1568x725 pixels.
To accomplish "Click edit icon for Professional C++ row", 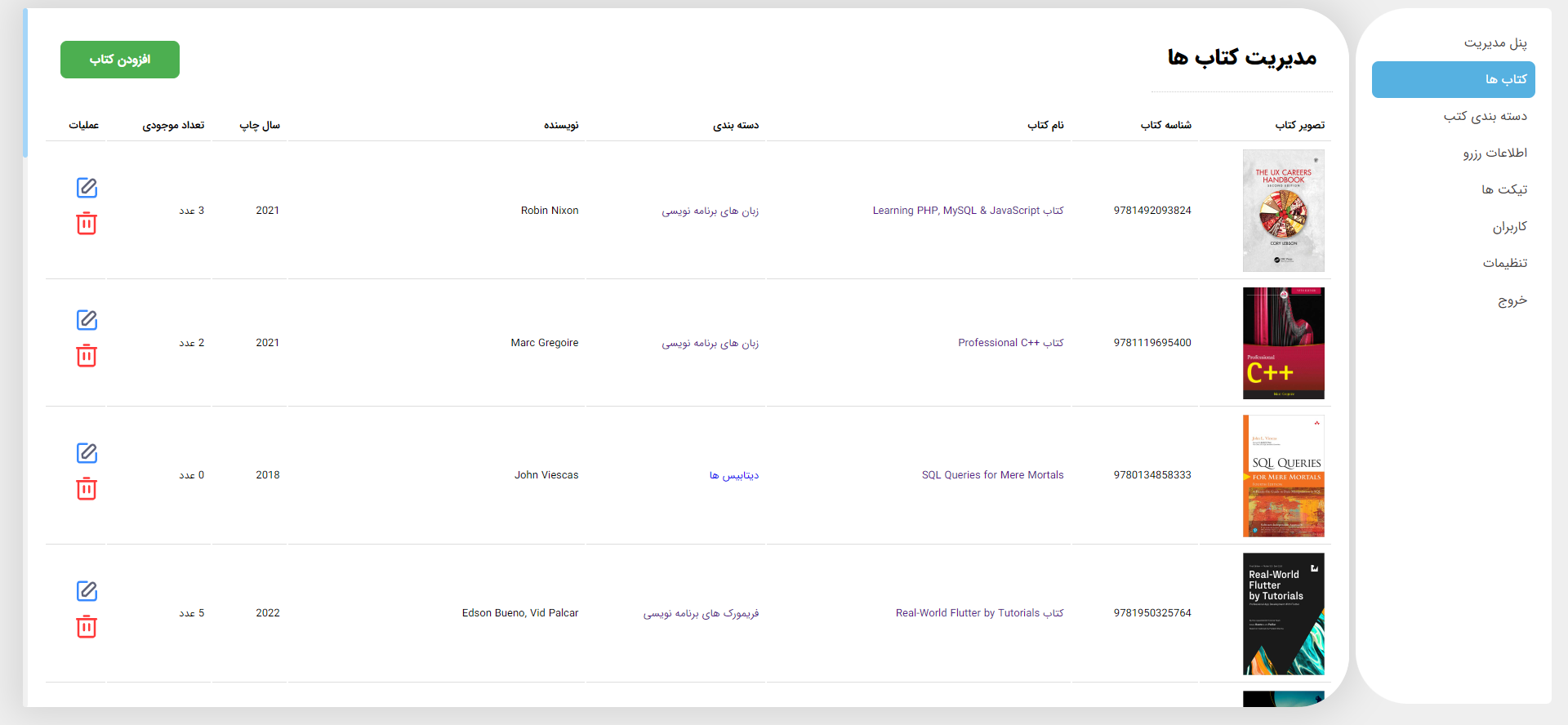I will click(x=87, y=320).
